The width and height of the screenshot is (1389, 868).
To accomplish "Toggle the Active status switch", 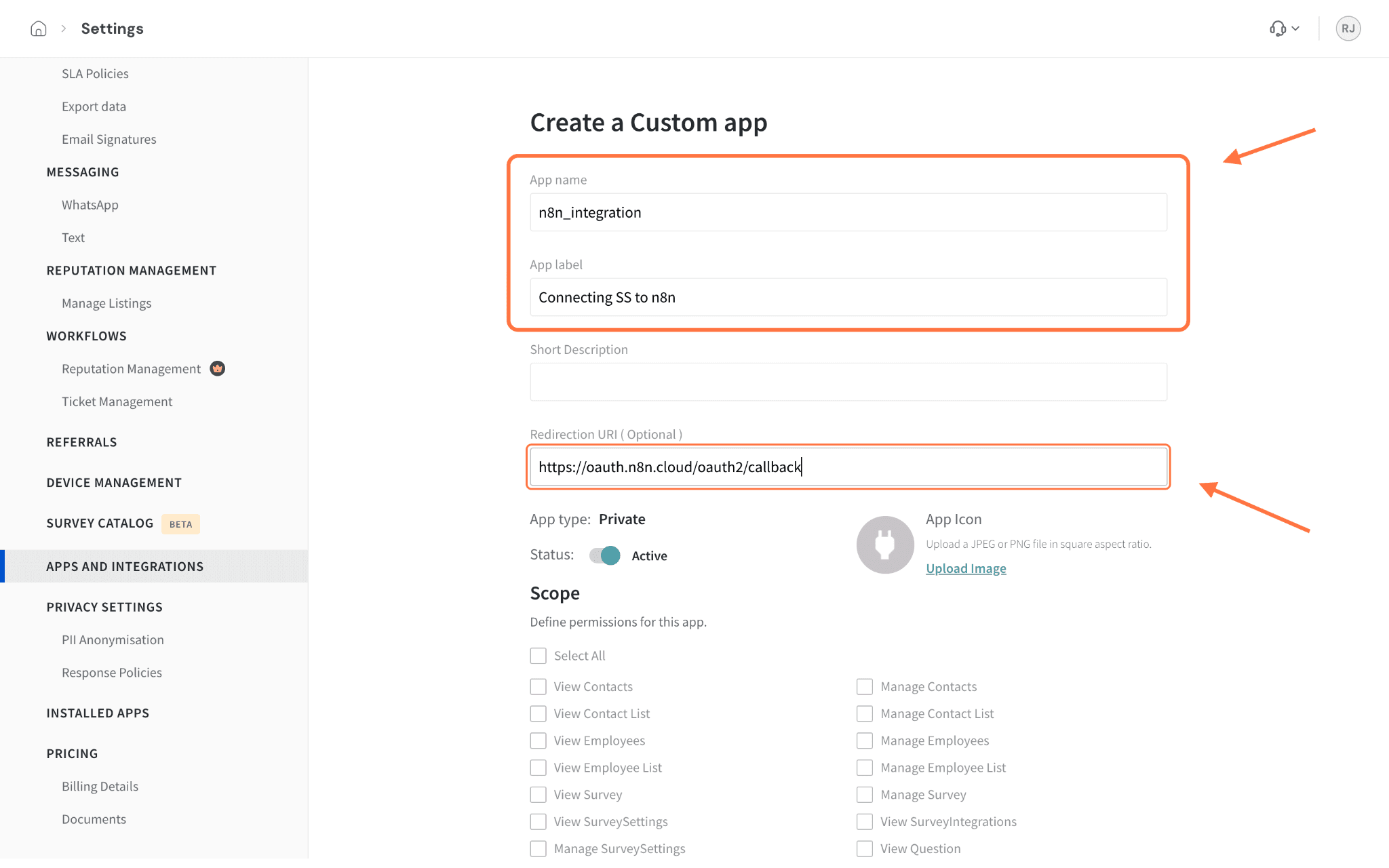I will (x=604, y=555).
